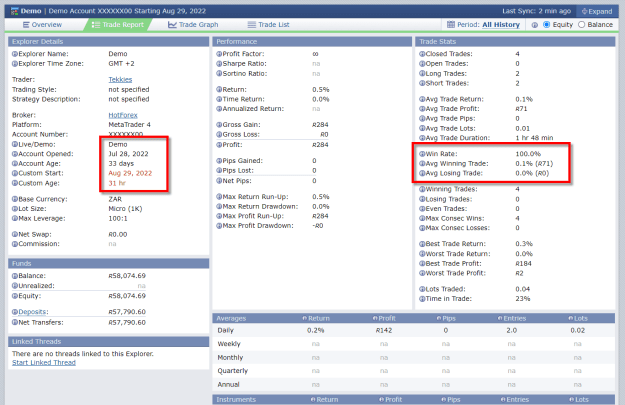This screenshot has width=625, height=405.
Task: Click info icon beside Max Return Run-Up
Action: coord(219,197)
